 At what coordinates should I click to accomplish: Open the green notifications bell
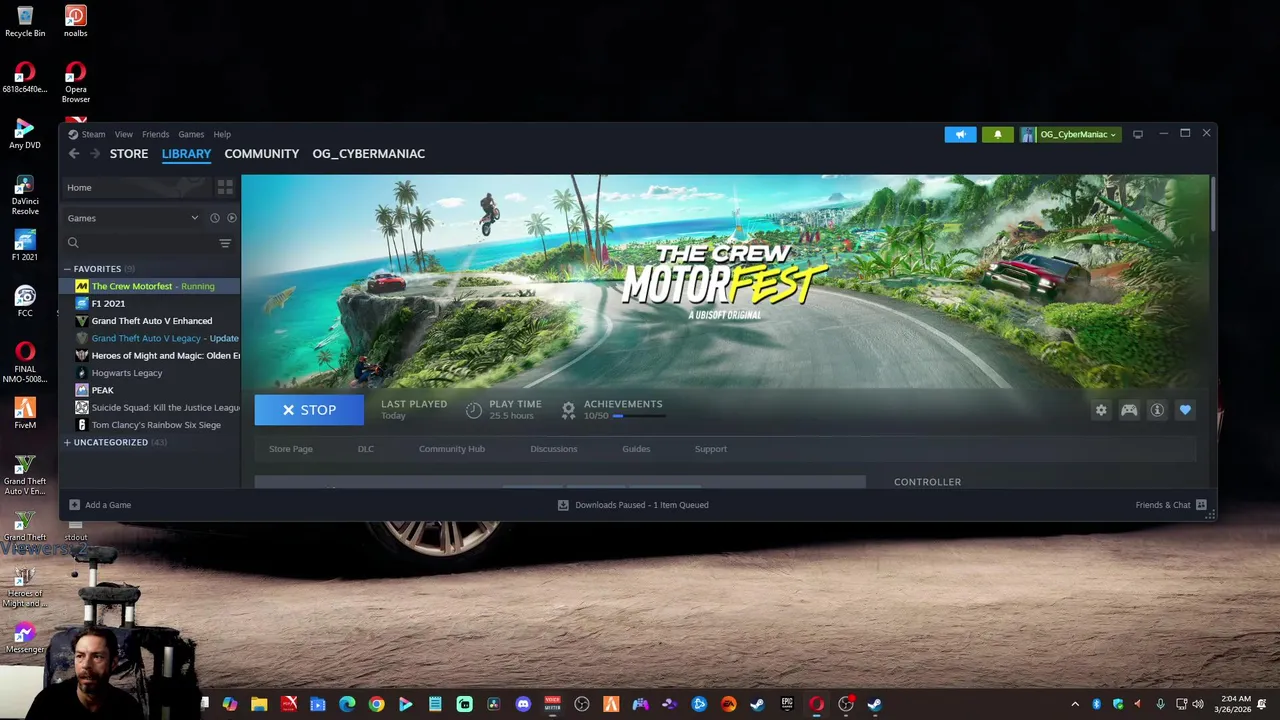tap(997, 134)
